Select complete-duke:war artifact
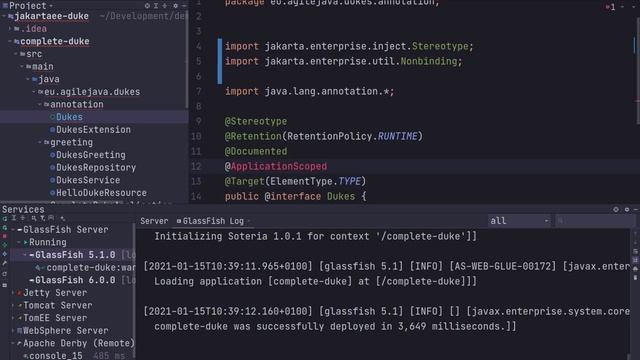This screenshot has height=360, width=640. pyautogui.click(x=90, y=268)
